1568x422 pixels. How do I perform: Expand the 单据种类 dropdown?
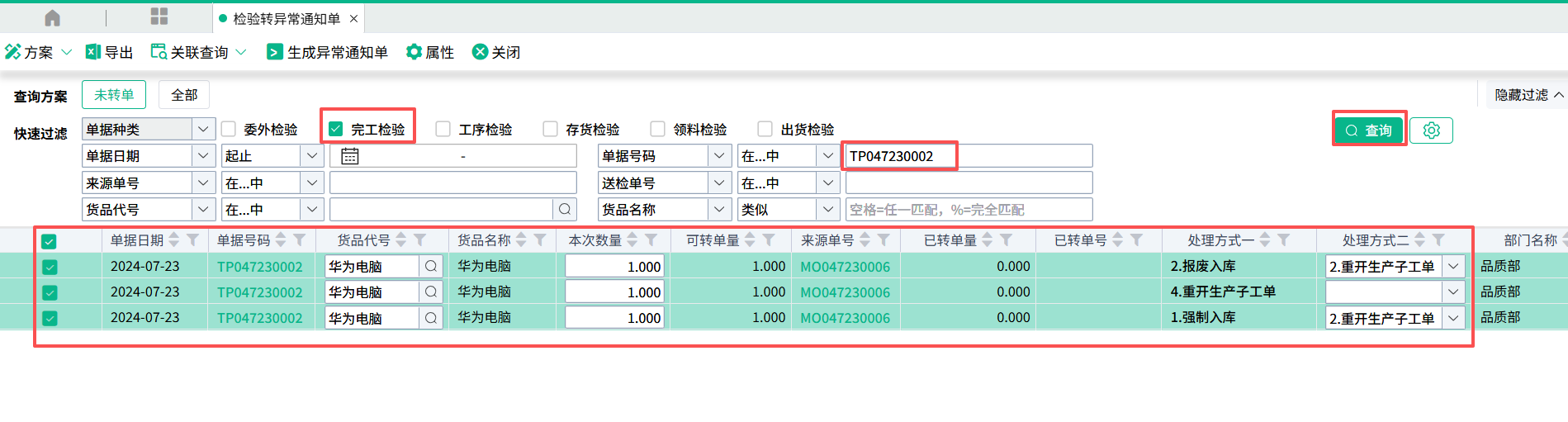pos(202,129)
